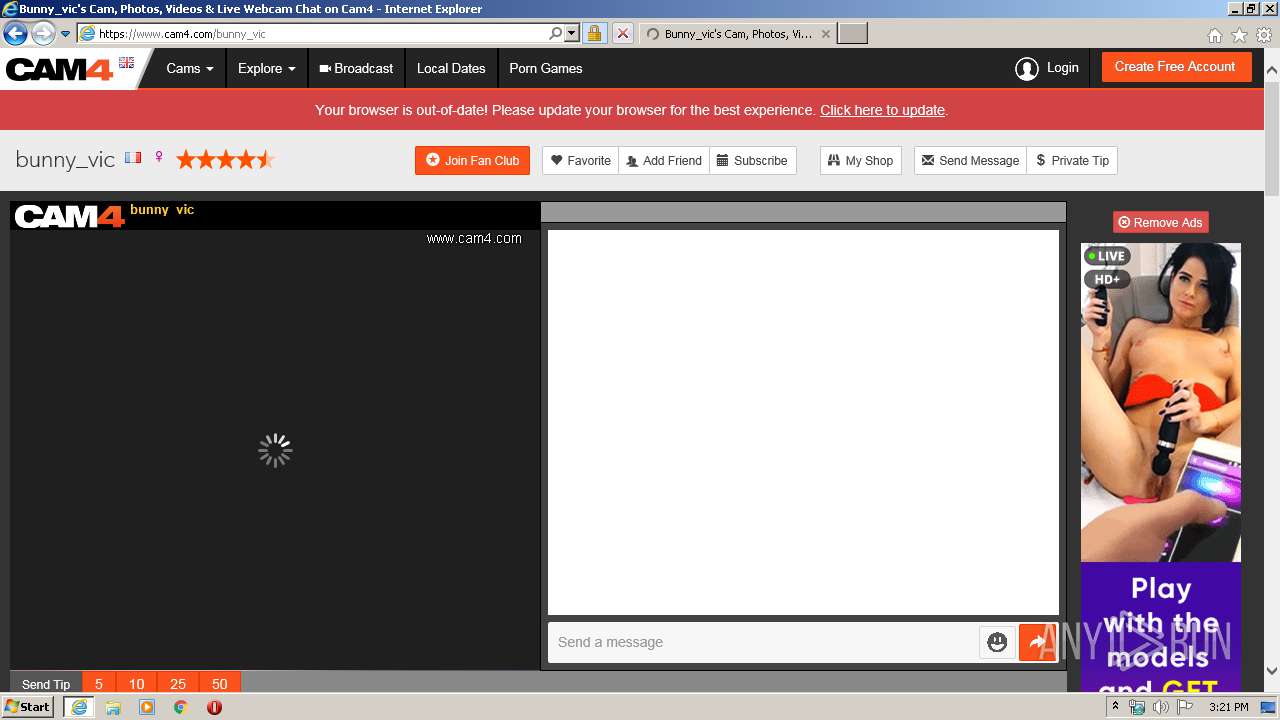Click the Remove Ads button
The height and width of the screenshot is (720, 1280).
(x=1160, y=222)
